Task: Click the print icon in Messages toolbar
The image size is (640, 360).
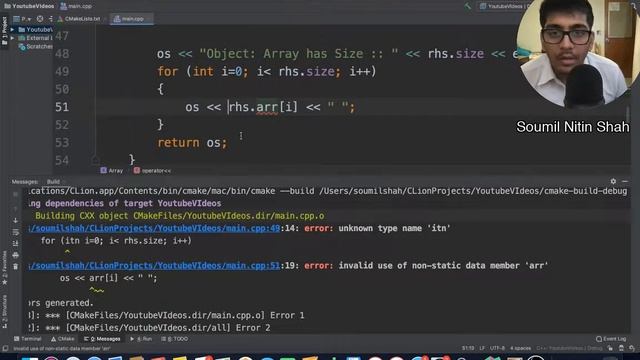Action: tap(16, 255)
